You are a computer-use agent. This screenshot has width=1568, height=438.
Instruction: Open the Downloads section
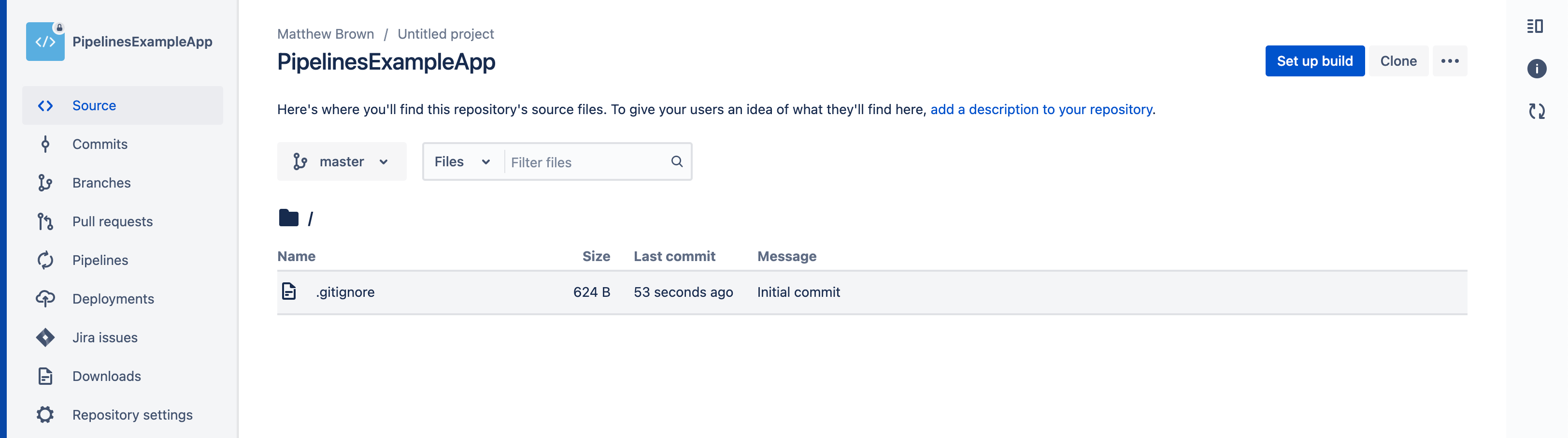pyautogui.click(x=107, y=376)
